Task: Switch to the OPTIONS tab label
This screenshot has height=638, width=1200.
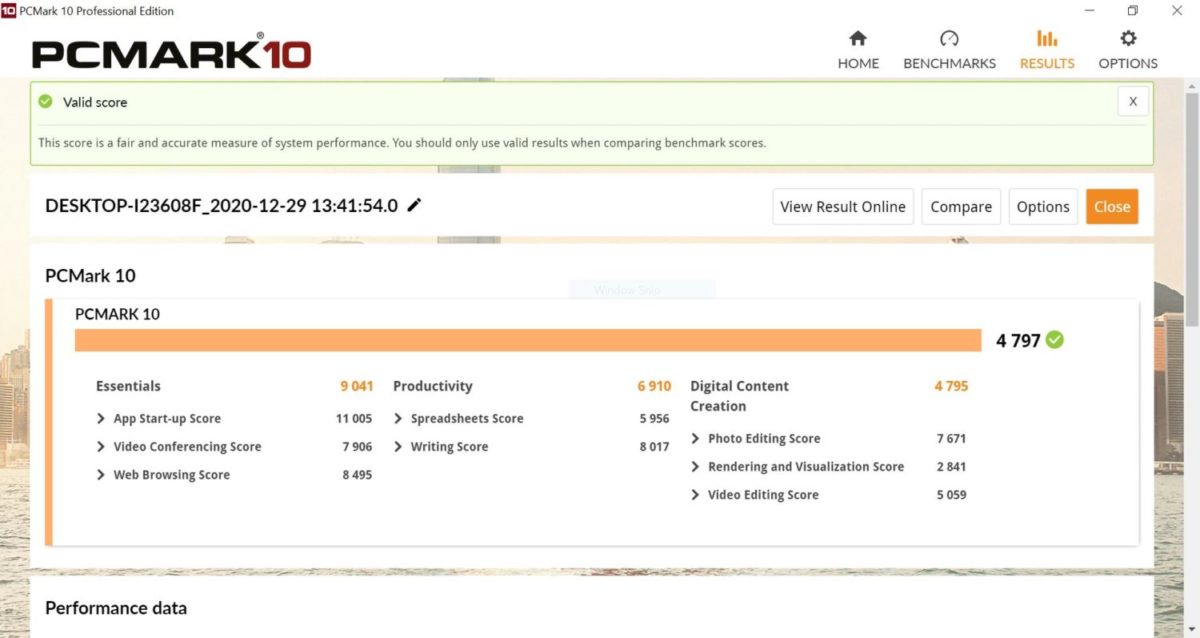Action: (1128, 63)
